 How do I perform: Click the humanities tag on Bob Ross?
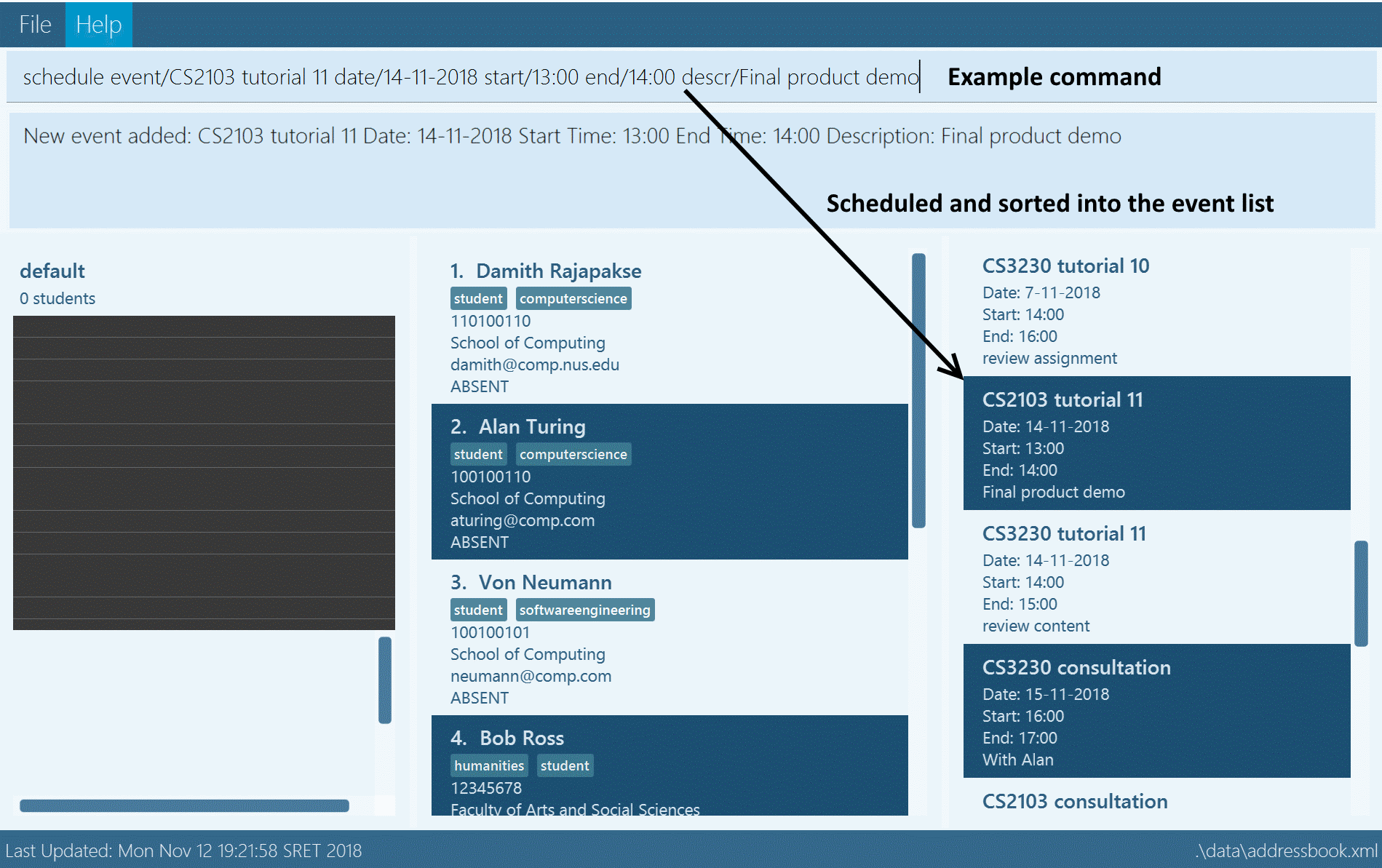(x=489, y=765)
